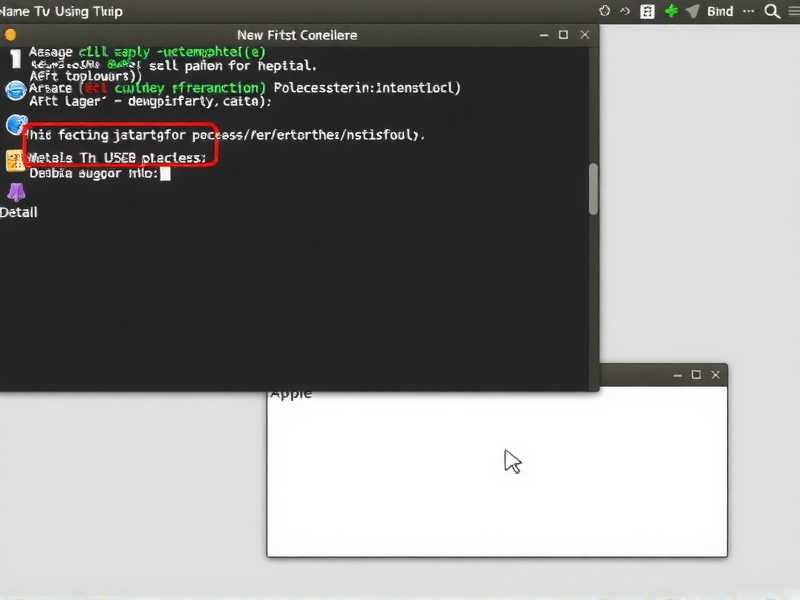Click the numbered '1' sidebar badge
Image resolution: width=800 pixels, height=600 pixels.
[x=14, y=58]
